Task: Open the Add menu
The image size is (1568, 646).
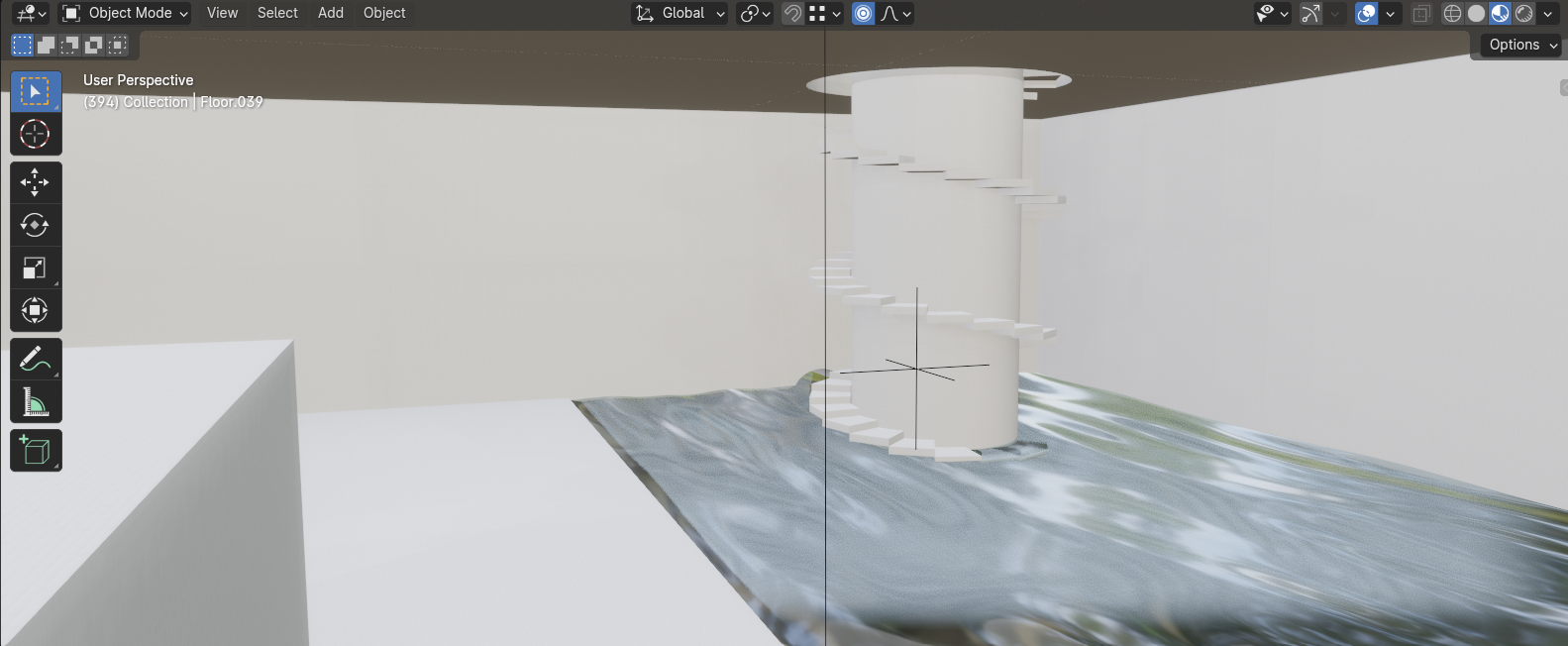Action: click(331, 13)
